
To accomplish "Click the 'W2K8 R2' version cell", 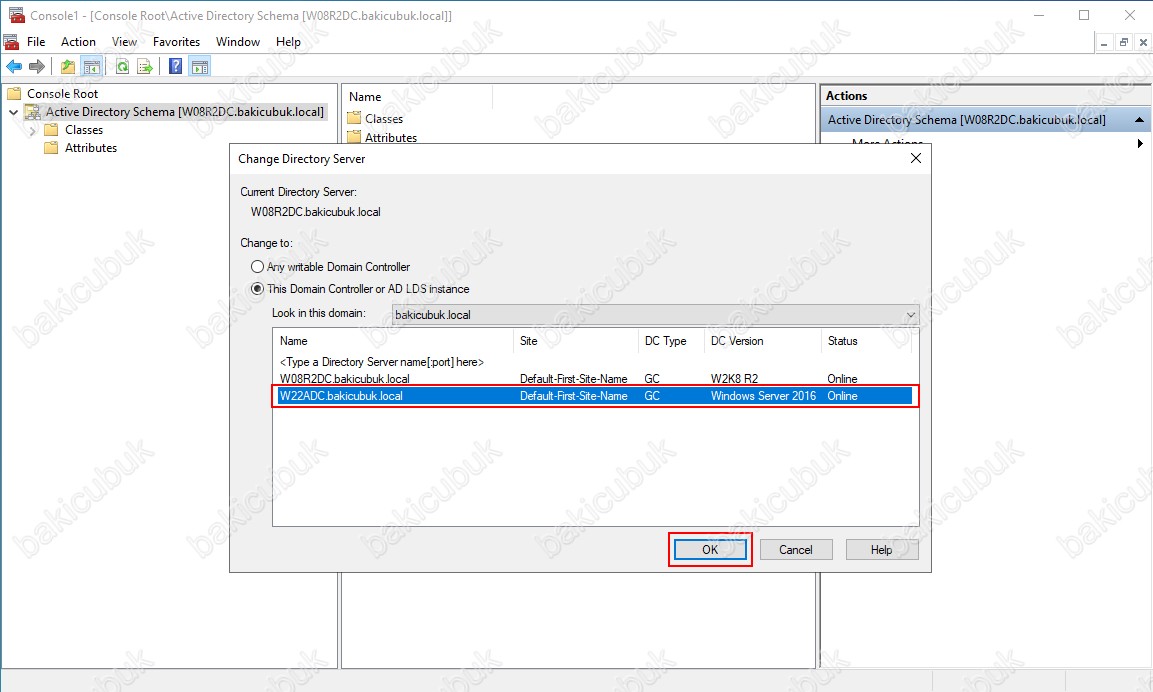I will 734,379.
